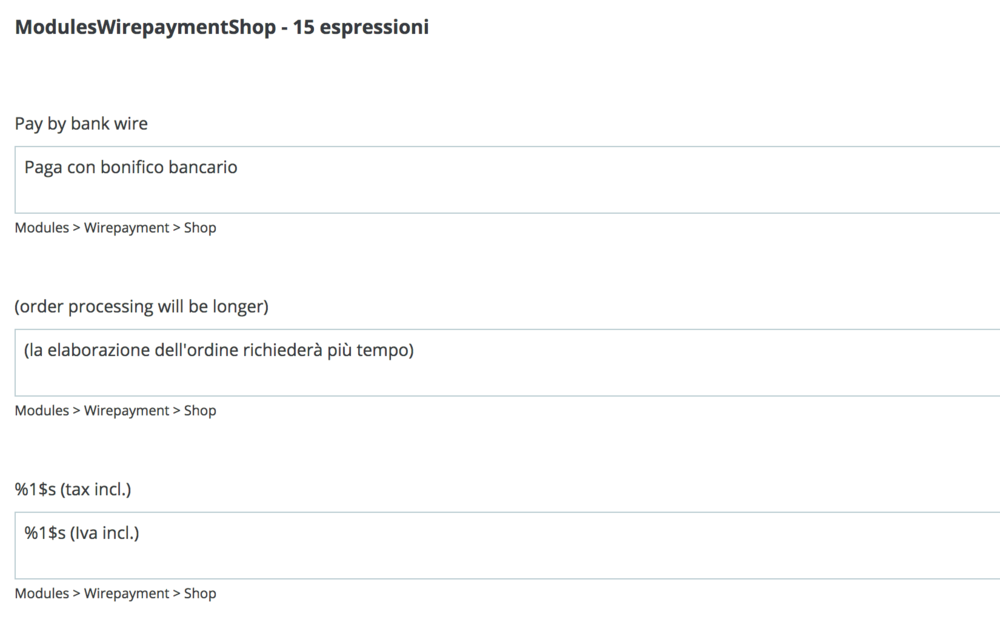The image size is (1000, 637).
Task: Click the ModulesWirepaymentShop heading title
Action: click(144, 27)
